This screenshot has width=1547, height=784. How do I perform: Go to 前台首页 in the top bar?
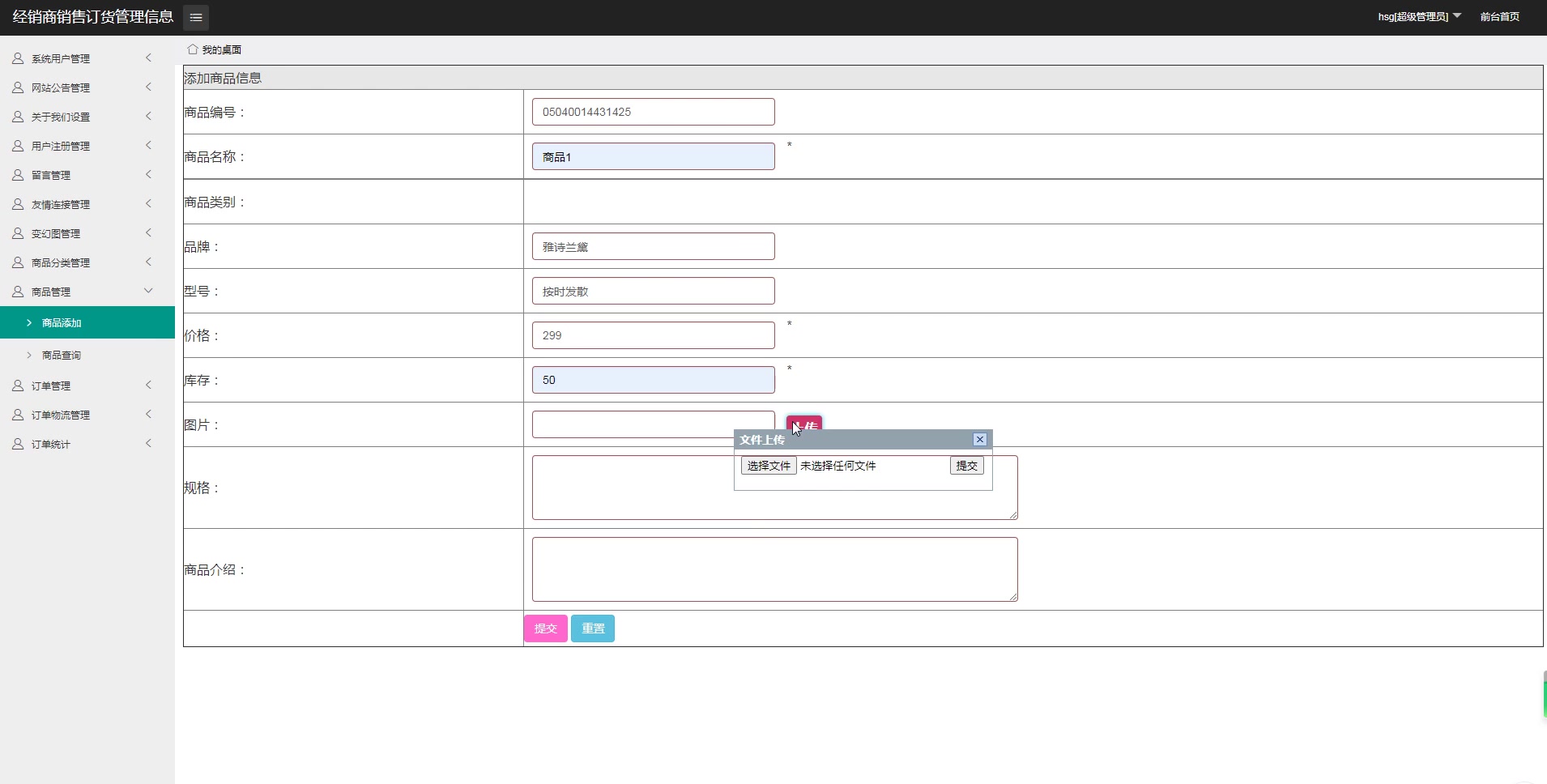tap(1500, 15)
